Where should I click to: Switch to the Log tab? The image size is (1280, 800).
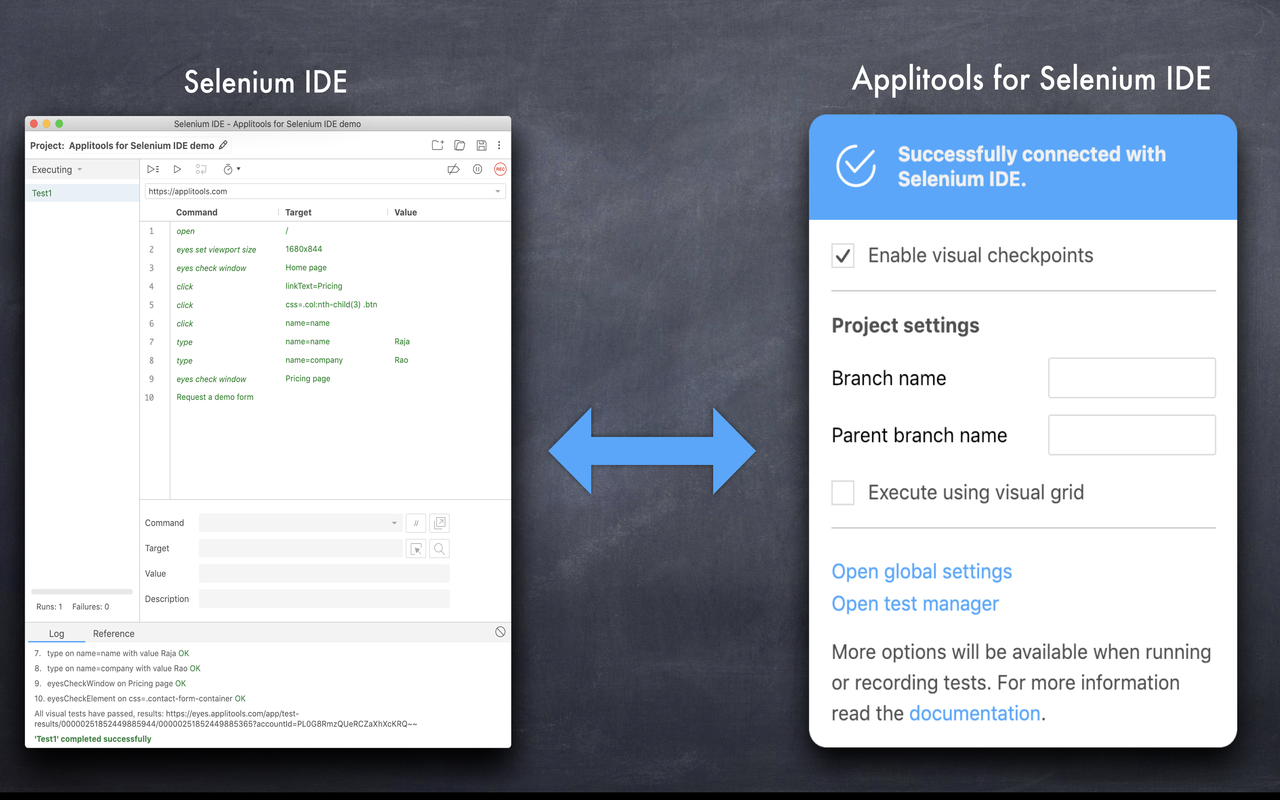[x=56, y=633]
